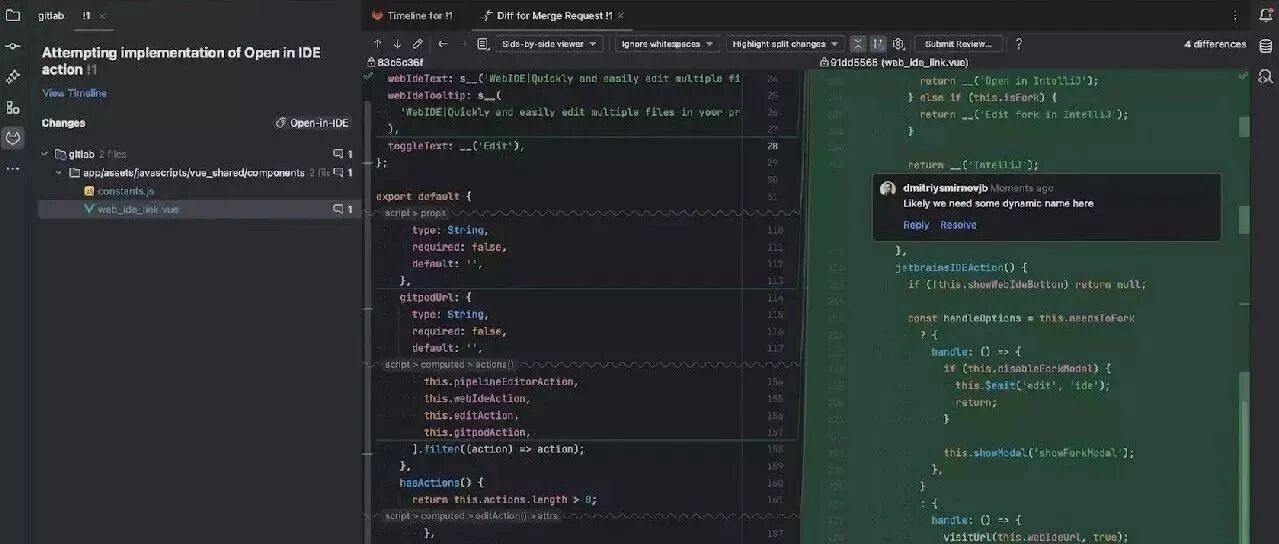Open the Commit tool window icon
Image resolution: width=1279 pixels, height=544 pixels.
tap(13, 46)
